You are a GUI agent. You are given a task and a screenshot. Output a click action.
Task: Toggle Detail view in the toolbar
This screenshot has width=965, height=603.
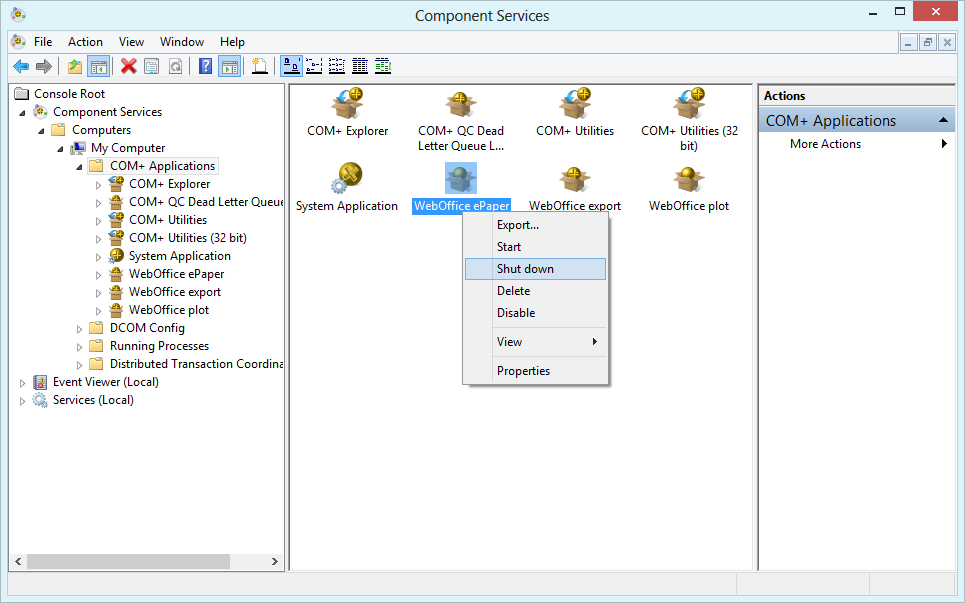pos(359,66)
